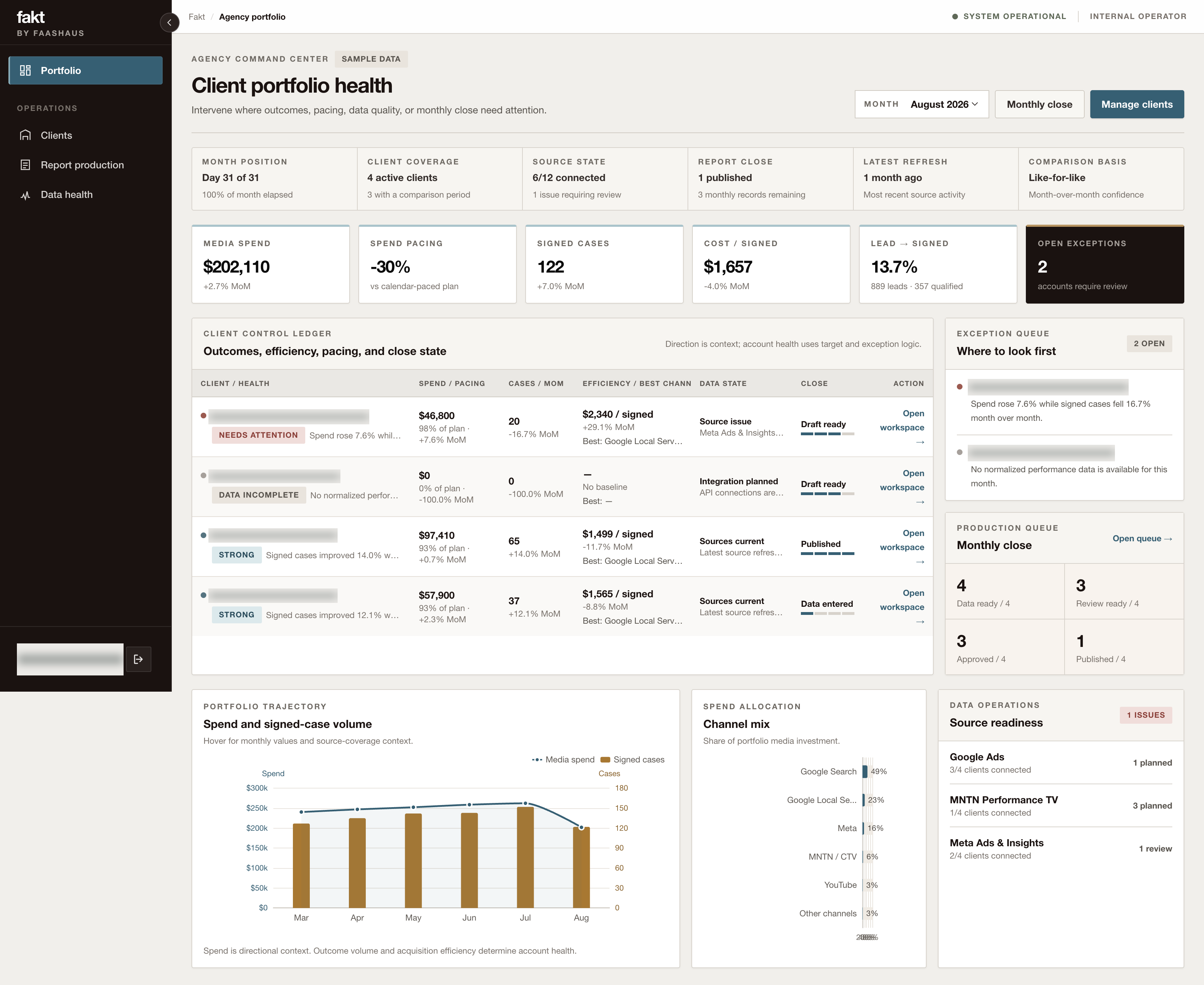Click the Google Search 49% channel bar
Viewport: 1204px width, 985px height.
[865, 772]
